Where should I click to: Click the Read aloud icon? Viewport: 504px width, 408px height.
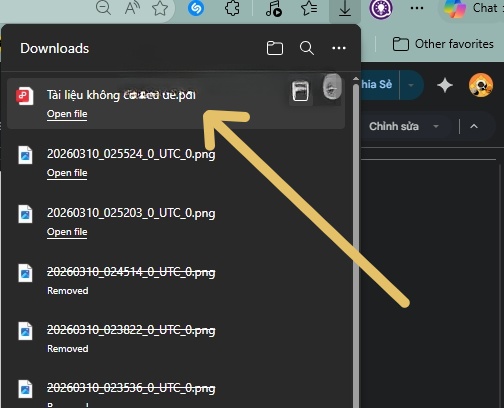point(132,8)
